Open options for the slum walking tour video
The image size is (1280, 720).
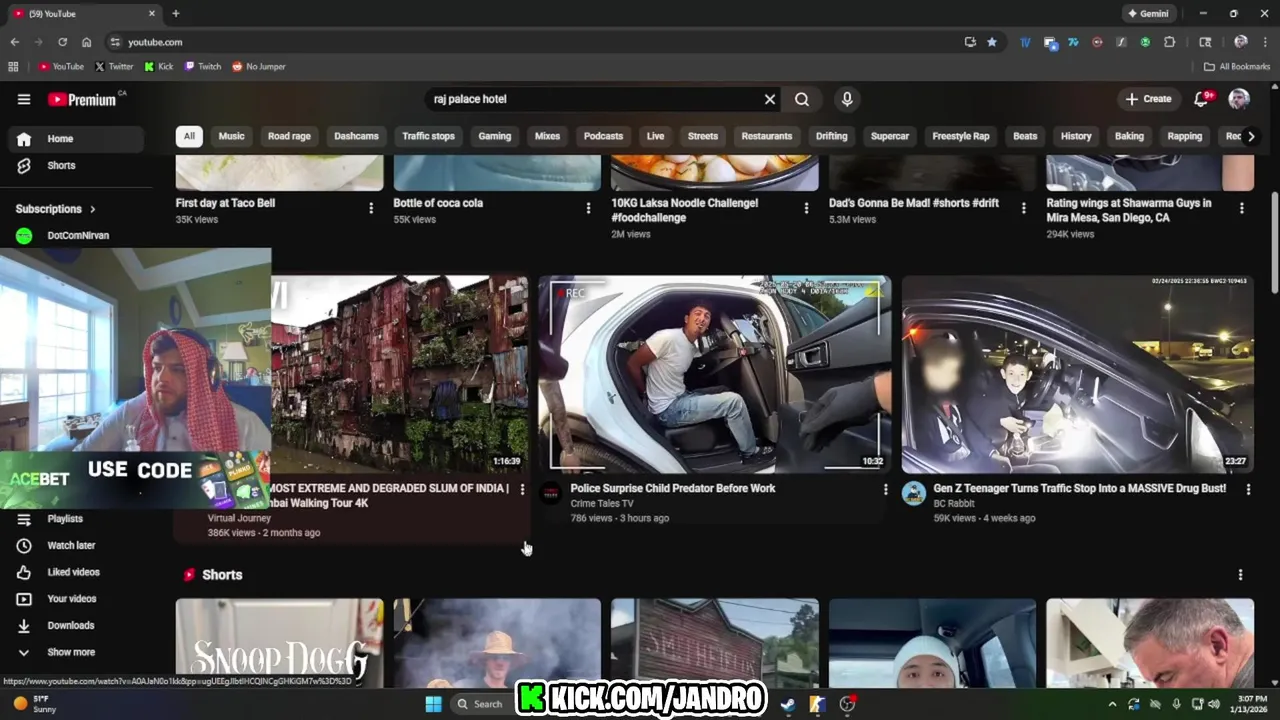(522, 489)
